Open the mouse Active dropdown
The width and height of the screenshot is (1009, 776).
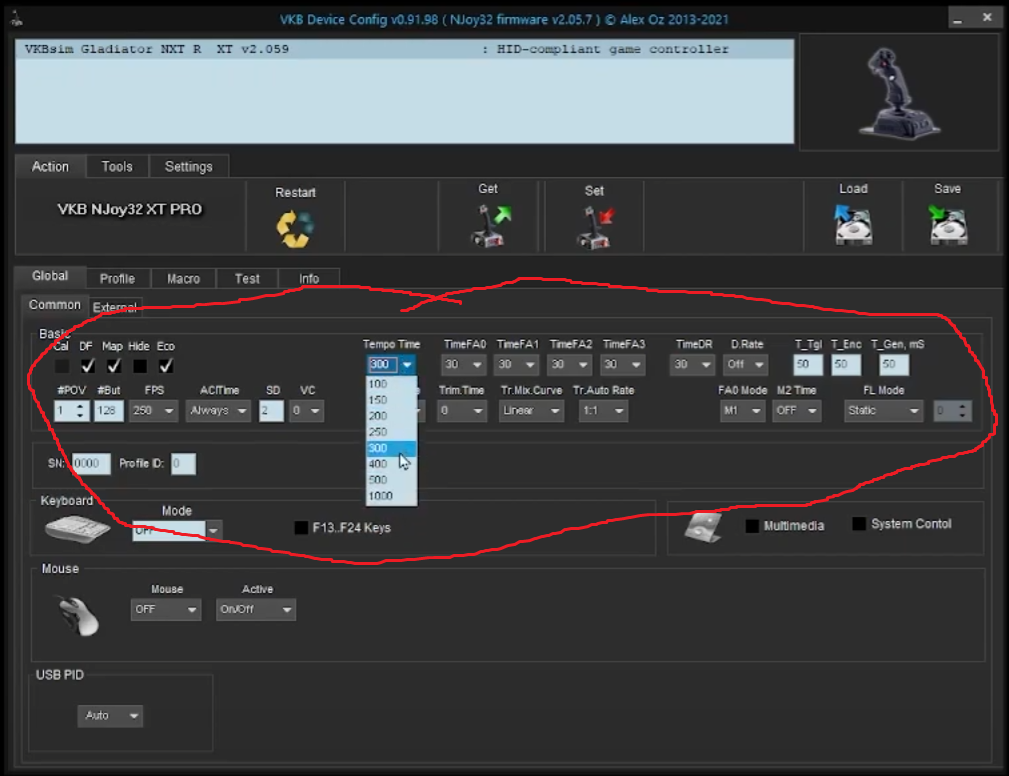point(255,609)
